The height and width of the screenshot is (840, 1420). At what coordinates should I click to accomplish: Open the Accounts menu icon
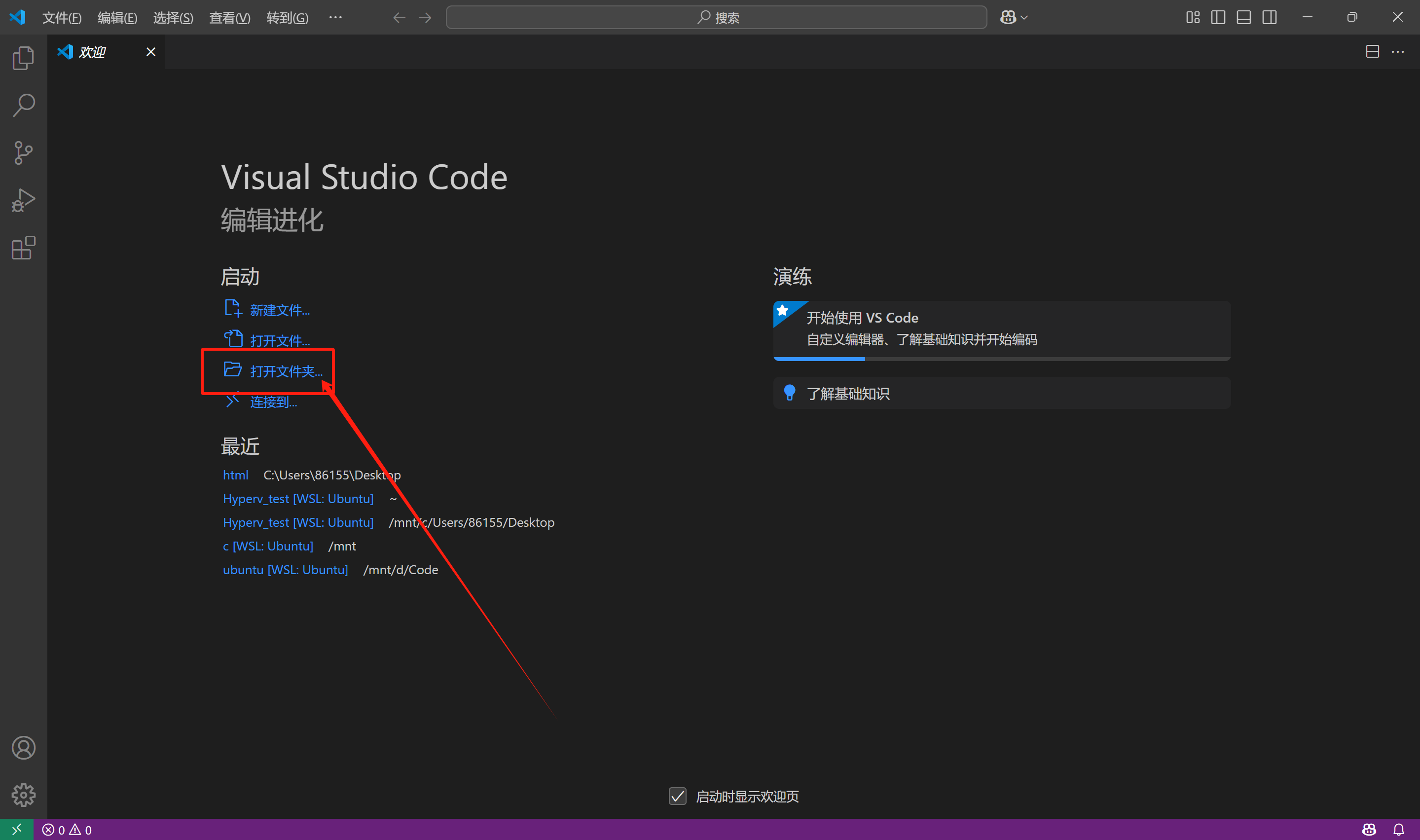tap(23, 748)
